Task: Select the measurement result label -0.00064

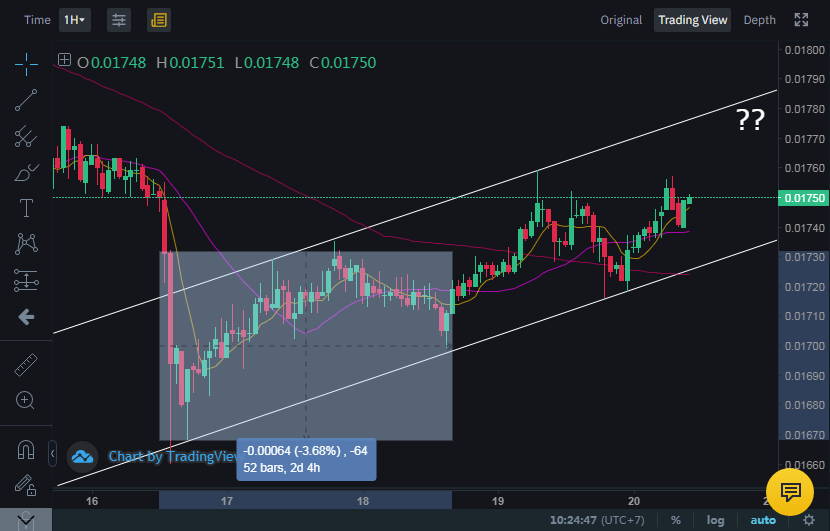Action: [x=306, y=459]
